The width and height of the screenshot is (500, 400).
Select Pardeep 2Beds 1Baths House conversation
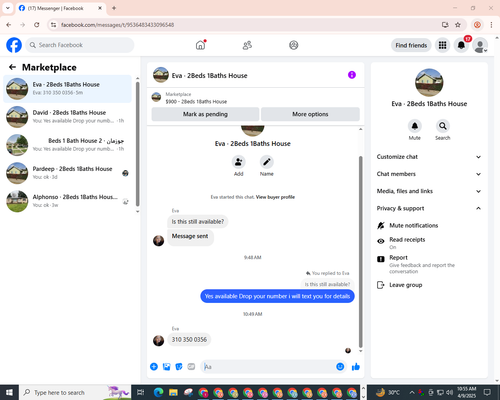(x=67, y=173)
